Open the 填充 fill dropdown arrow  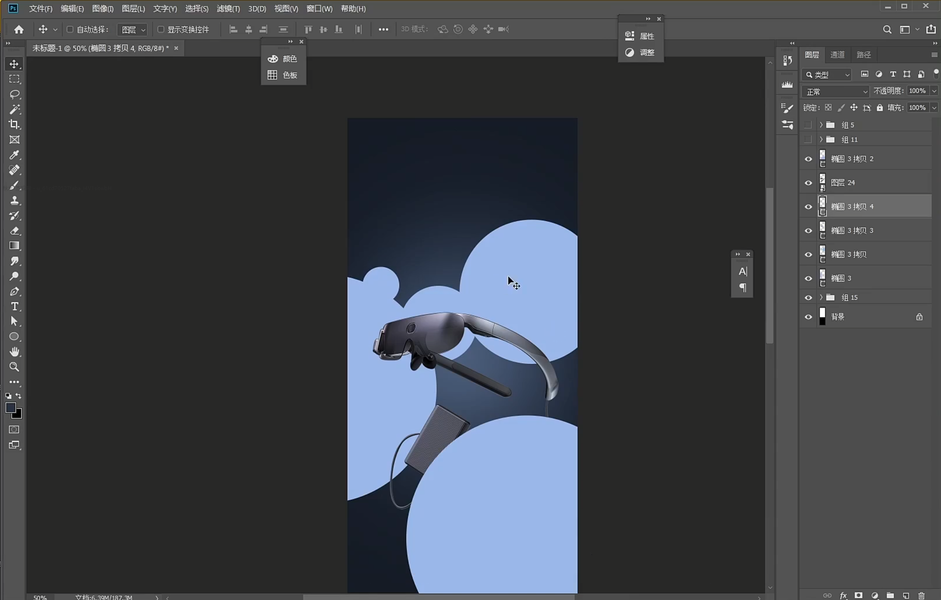934,108
